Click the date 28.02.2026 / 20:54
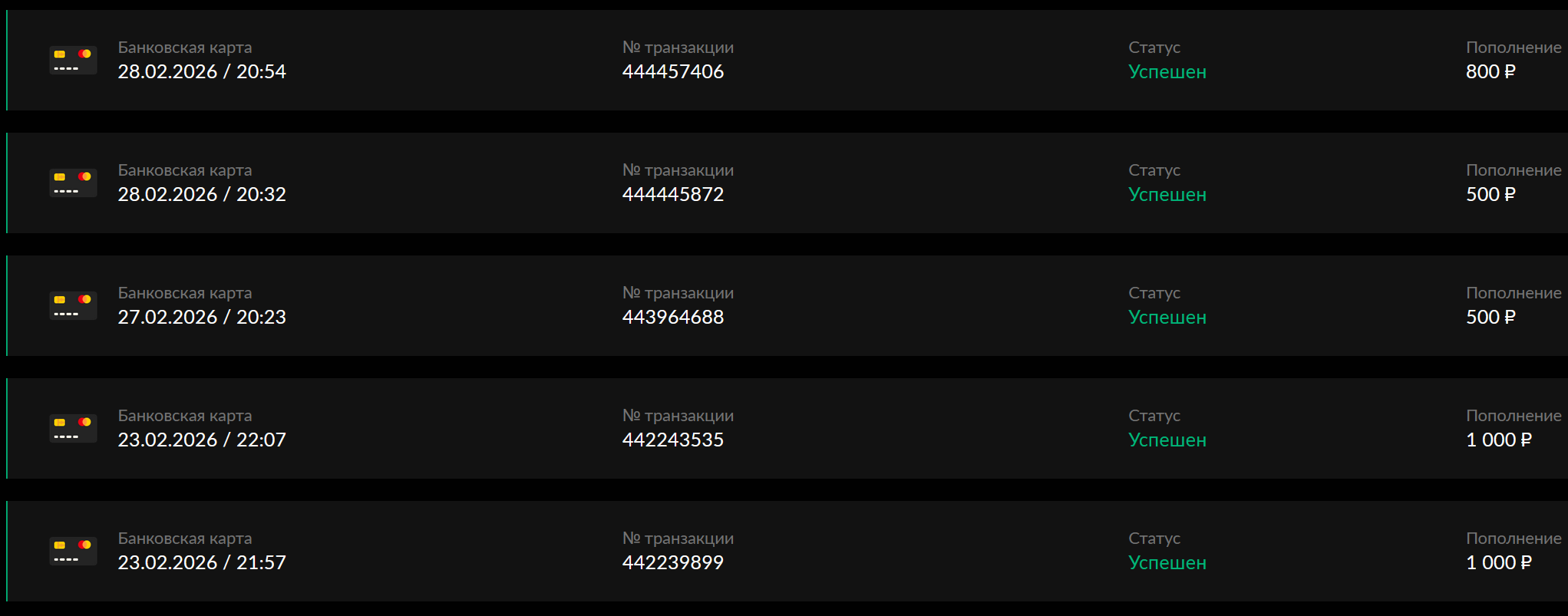The image size is (1568, 616). click(201, 71)
